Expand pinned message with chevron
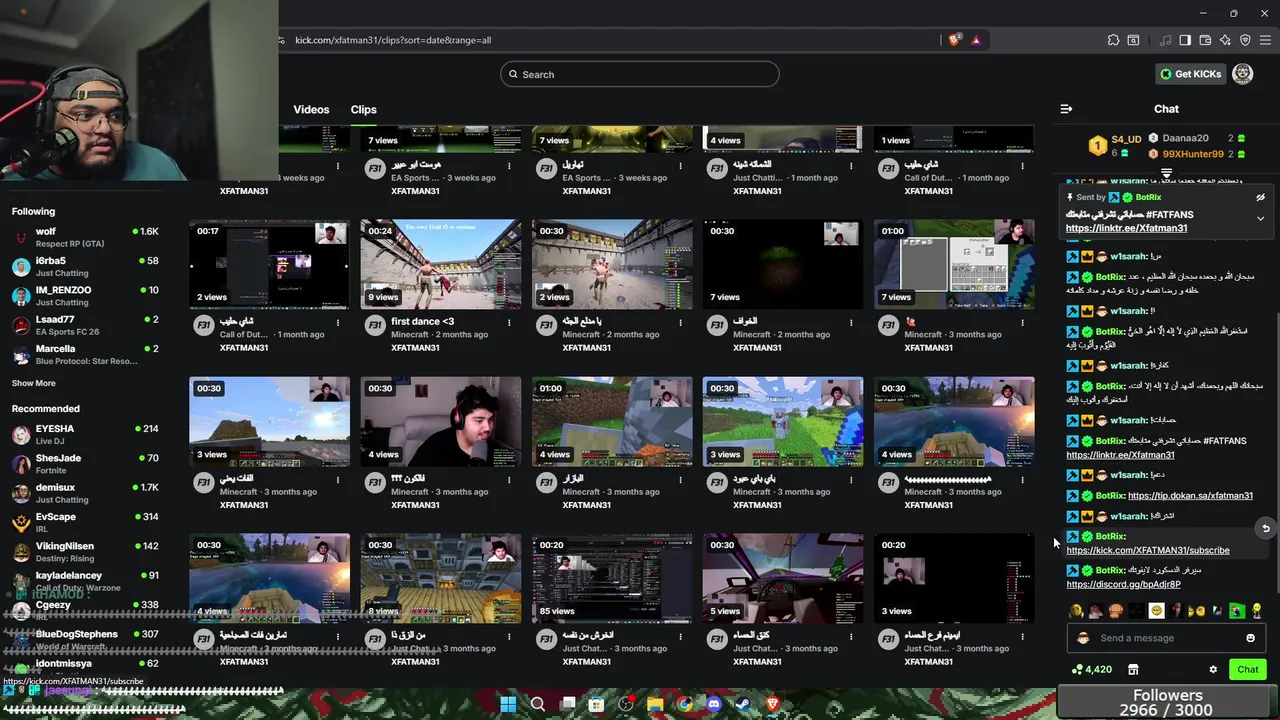 click(x=1260, y=218)
